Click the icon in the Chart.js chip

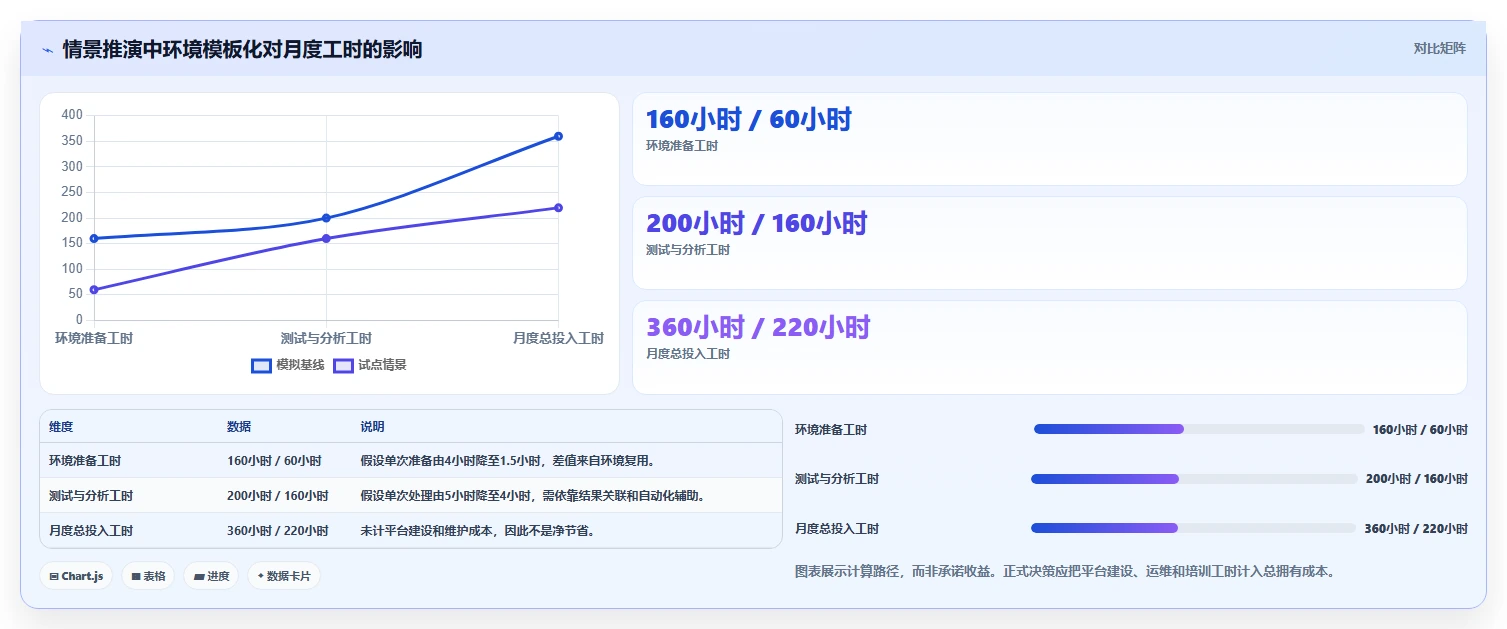[x=53, y=577]
